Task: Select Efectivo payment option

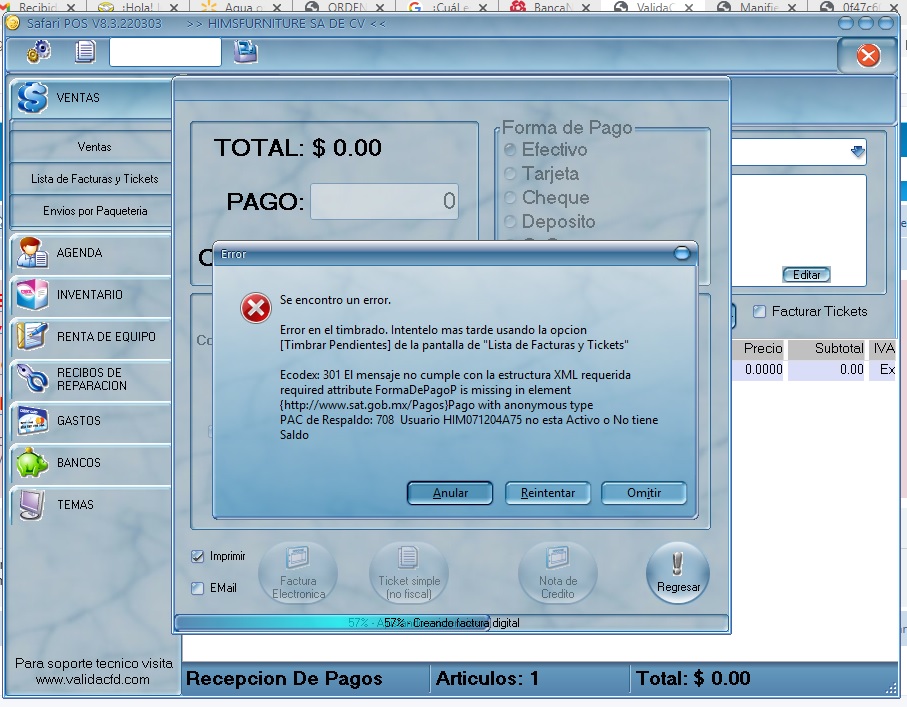Action: [x=510, y=150]
